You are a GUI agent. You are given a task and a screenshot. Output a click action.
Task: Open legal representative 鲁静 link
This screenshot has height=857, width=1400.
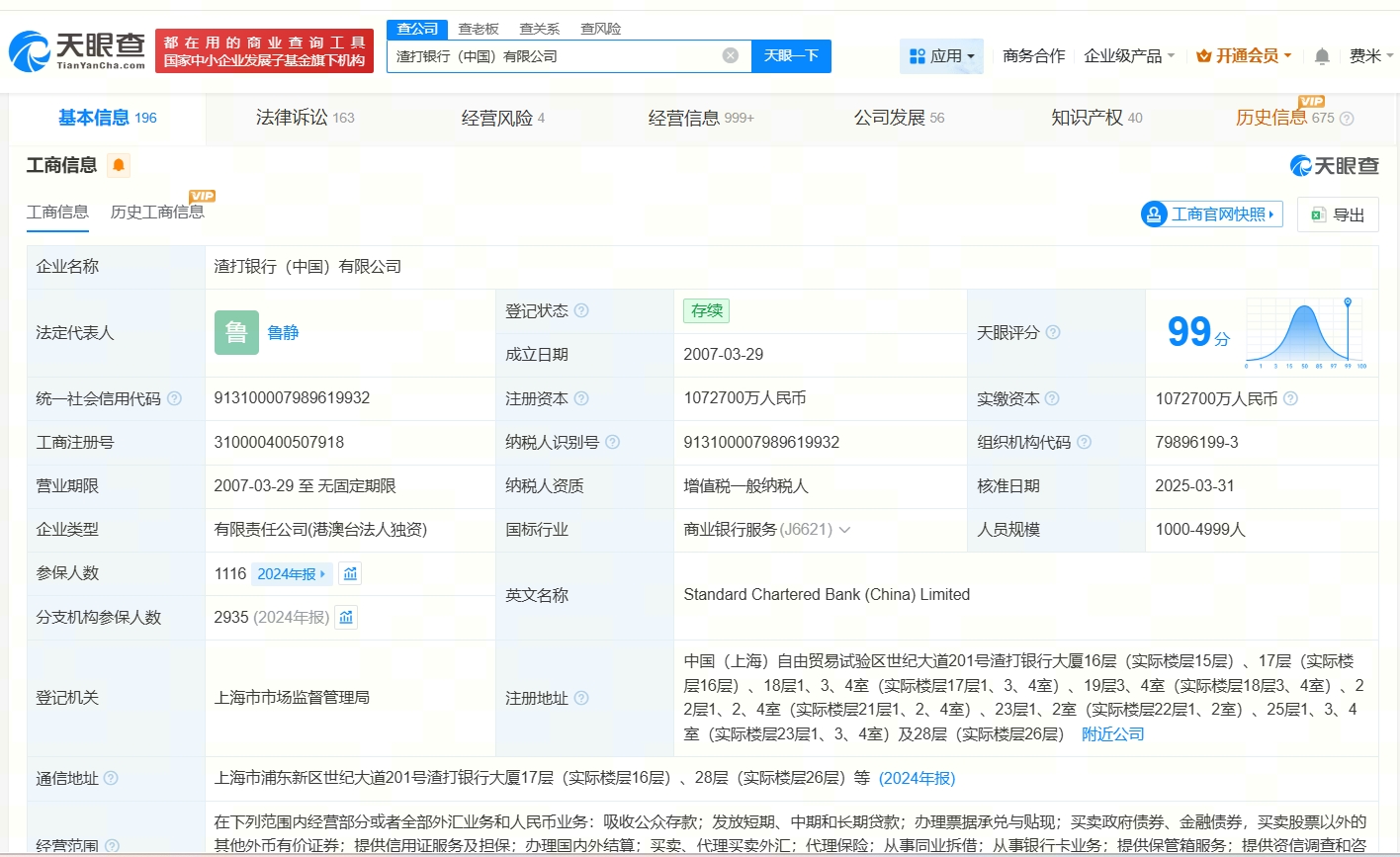coord(283,333)
